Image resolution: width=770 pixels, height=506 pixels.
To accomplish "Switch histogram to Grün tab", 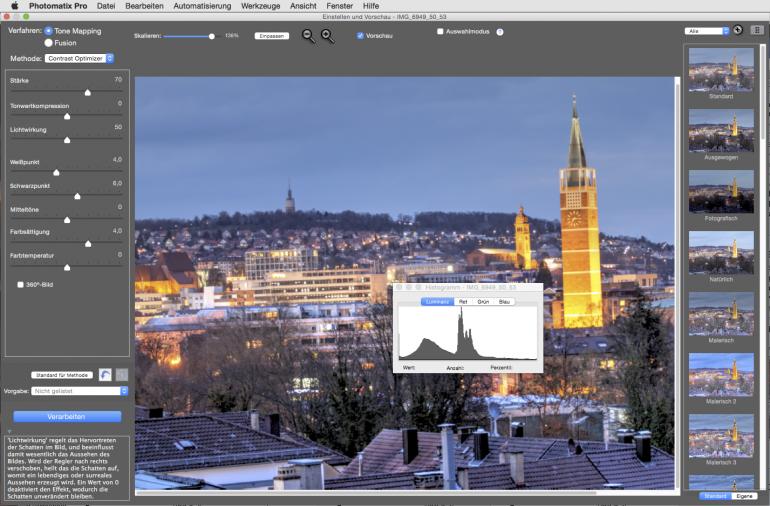I will (483, 302).
